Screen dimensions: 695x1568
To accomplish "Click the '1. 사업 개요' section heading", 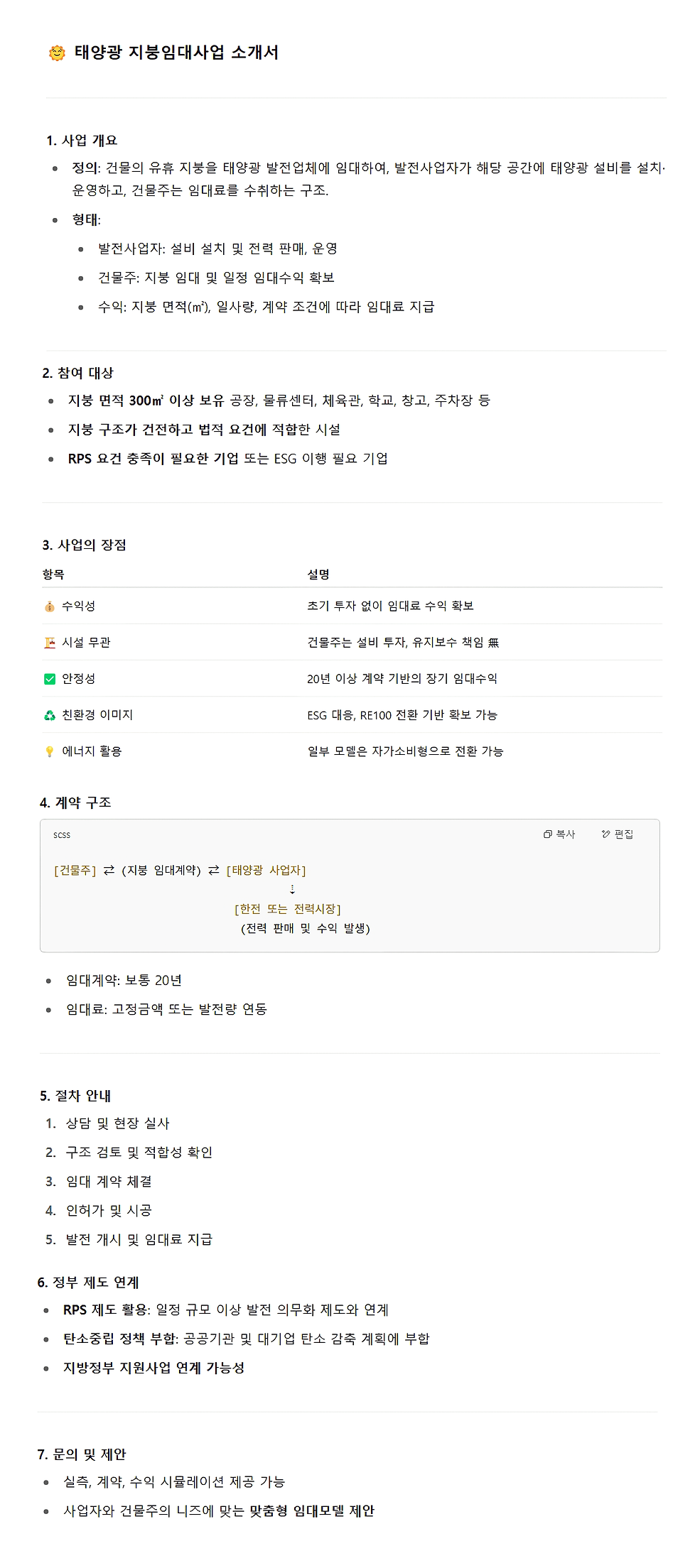I will tap(82, 141).
